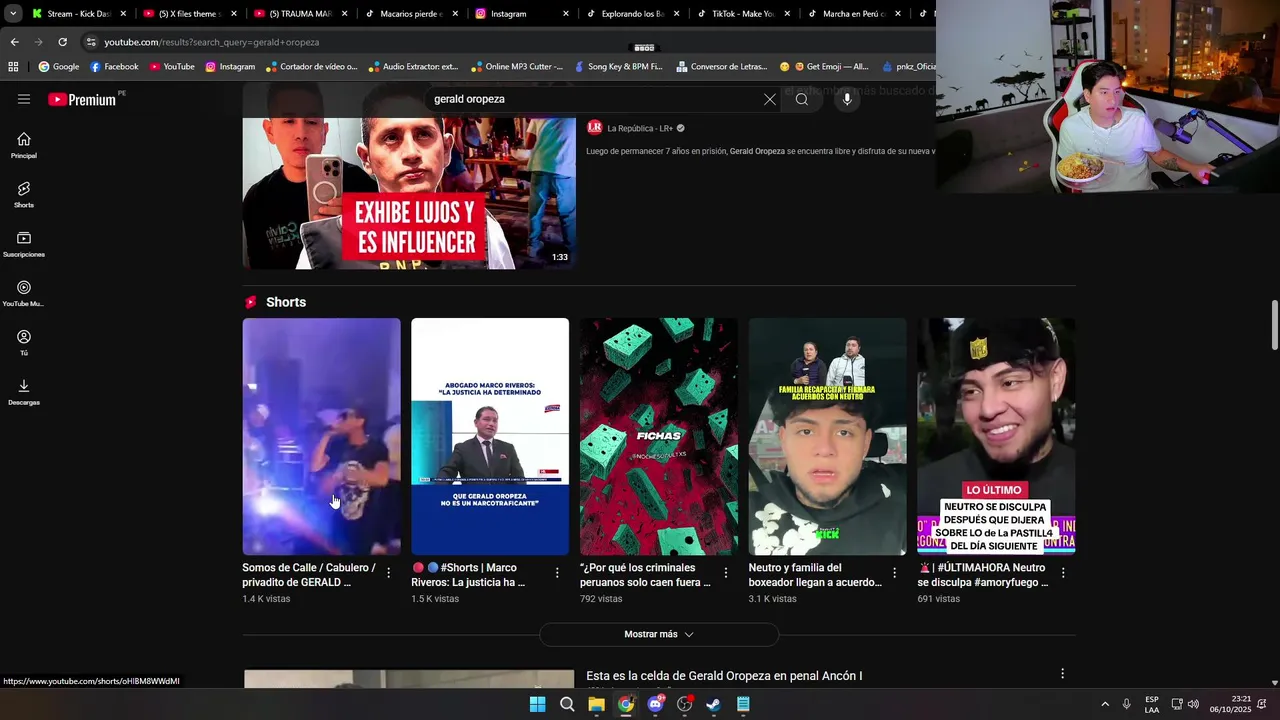Open YouTube Music in the sidebar
The image size is (1280, 720).
pyautogui.click(x=24, y=293)
